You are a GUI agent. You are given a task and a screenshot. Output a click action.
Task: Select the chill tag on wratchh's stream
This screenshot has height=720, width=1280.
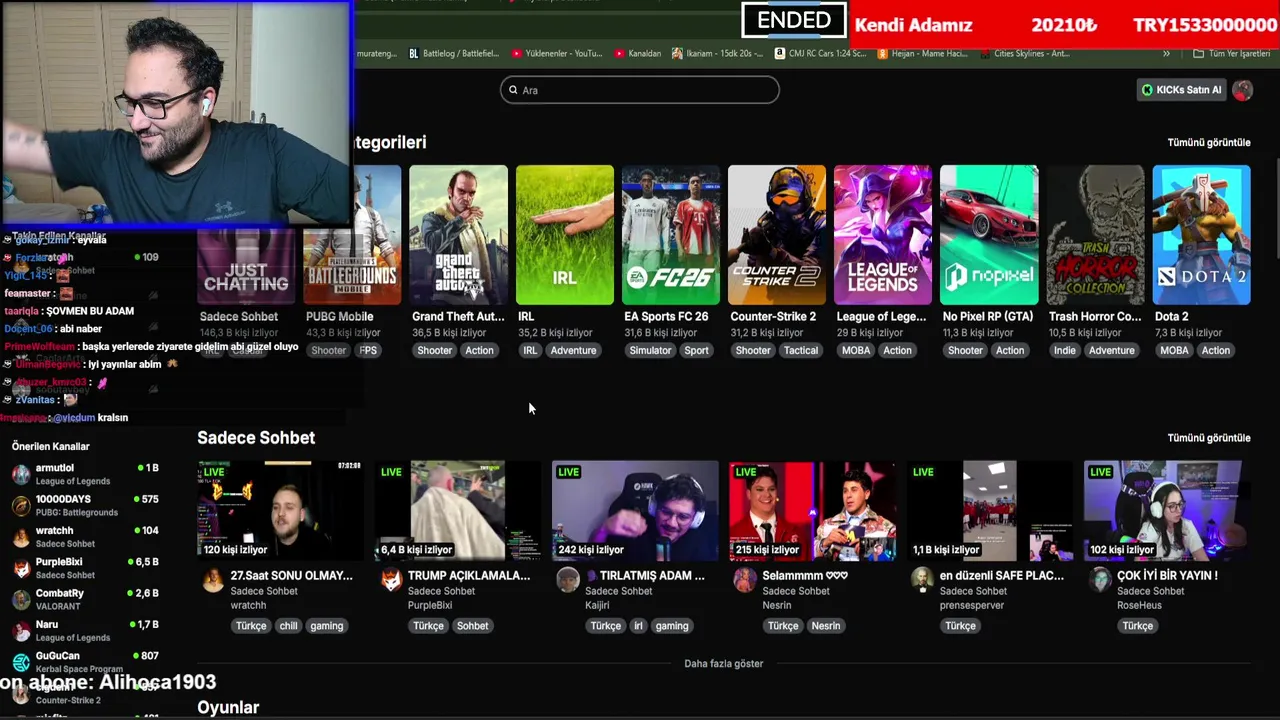coord(288,626)
